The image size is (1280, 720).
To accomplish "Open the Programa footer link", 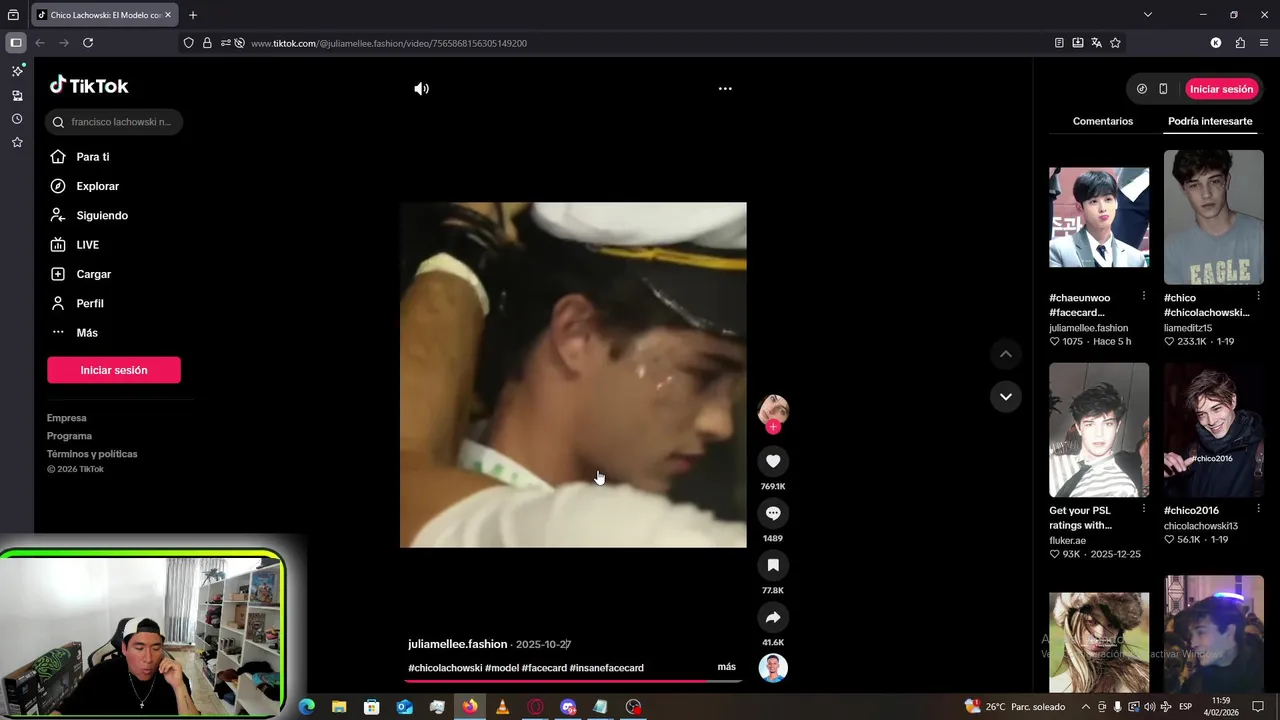I will coord(69,436).
